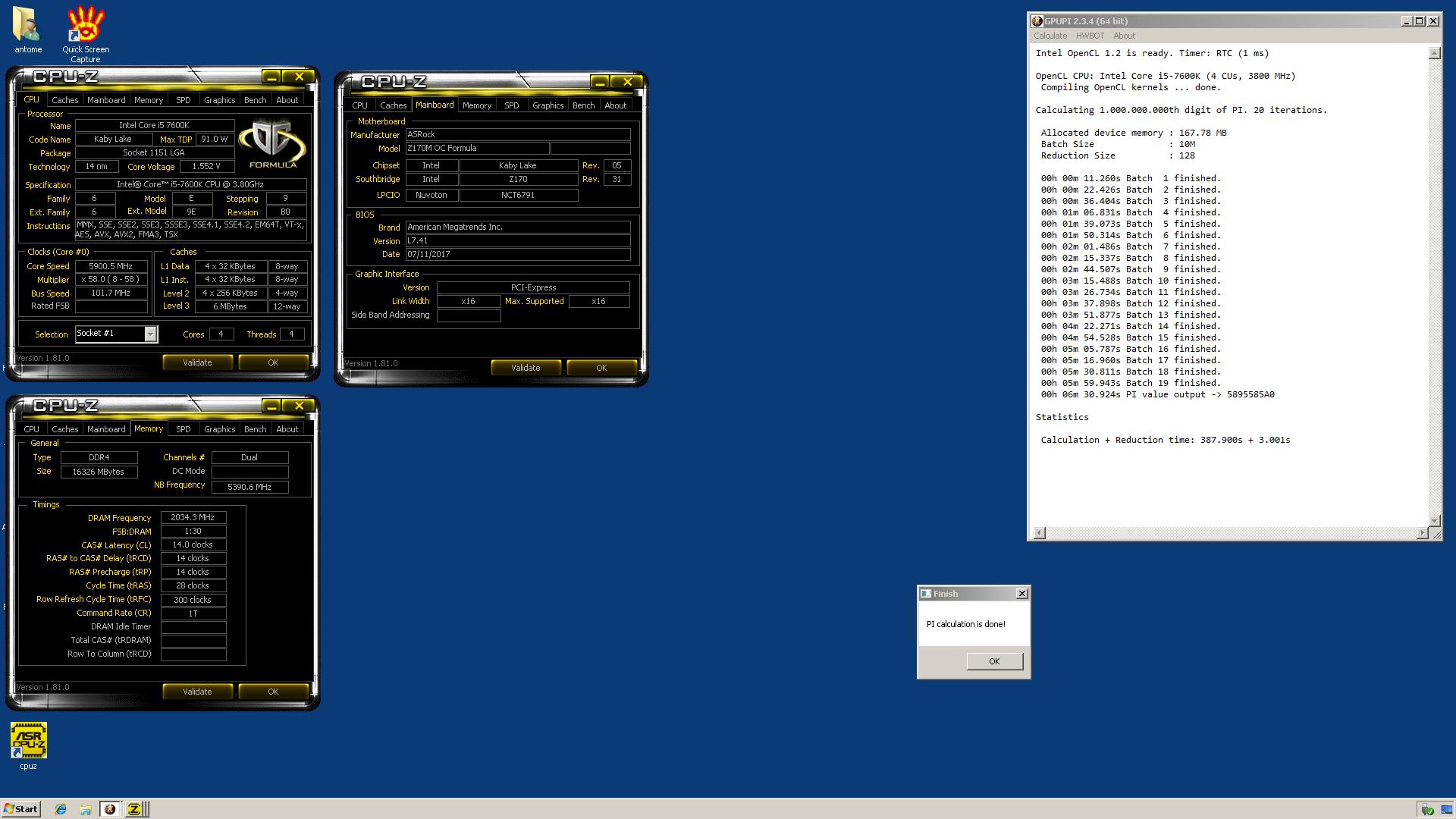
Task: Click the Core Voltage value 1.552 V
Action: click(206, 167)
